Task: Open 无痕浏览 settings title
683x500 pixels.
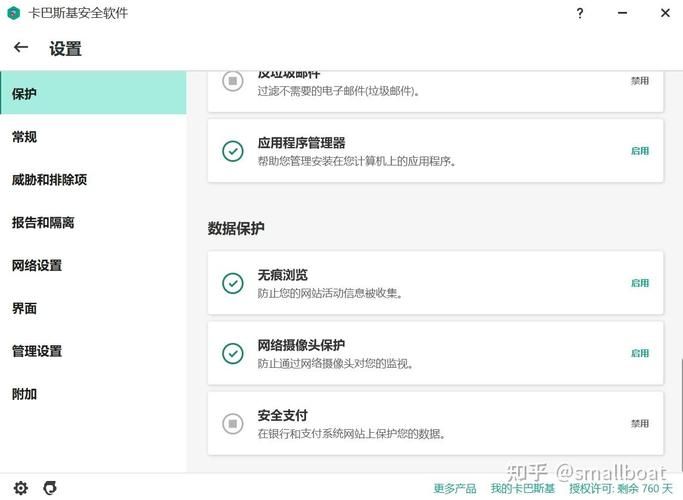Action: coord(283,275)
